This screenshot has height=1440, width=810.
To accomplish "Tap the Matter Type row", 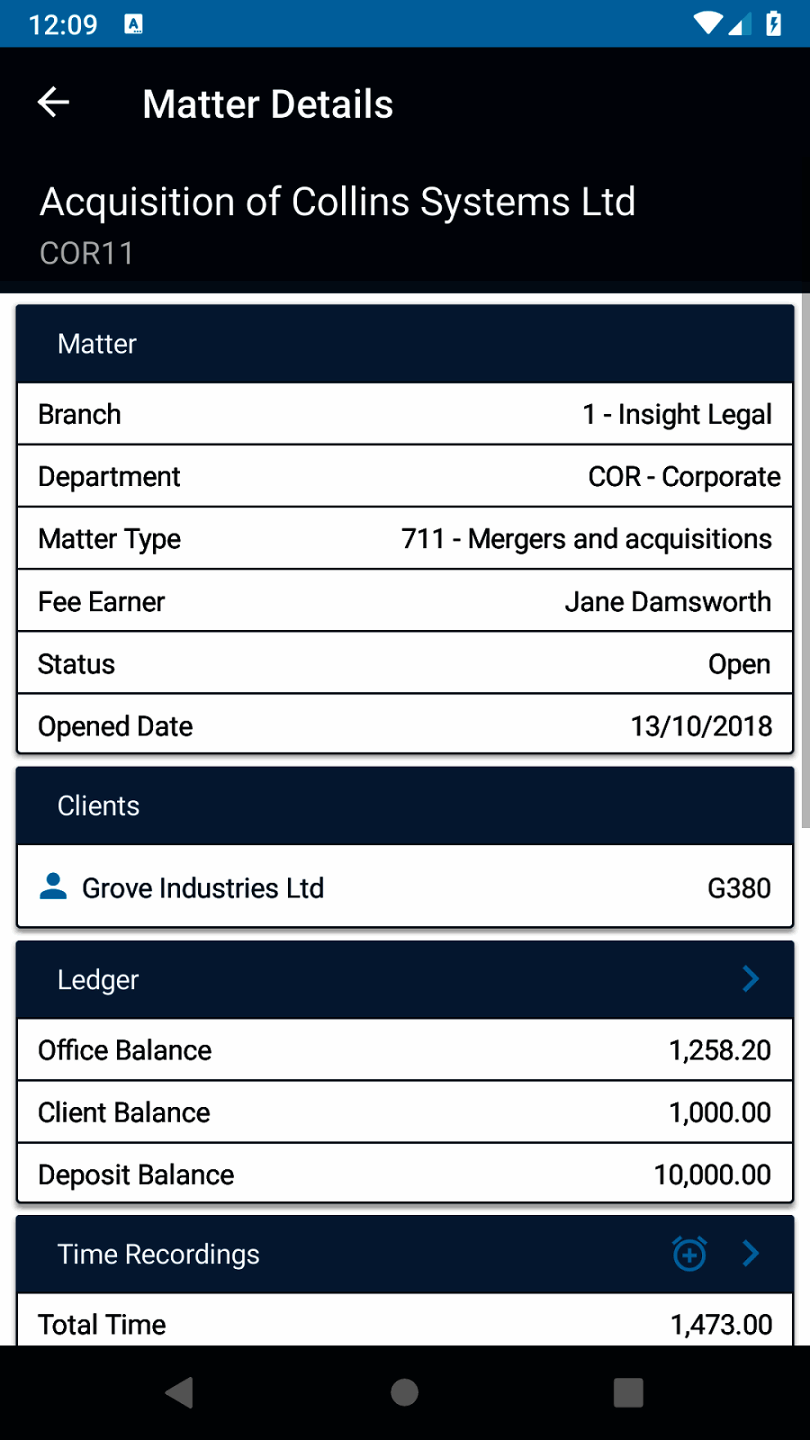I will [404, 539].
